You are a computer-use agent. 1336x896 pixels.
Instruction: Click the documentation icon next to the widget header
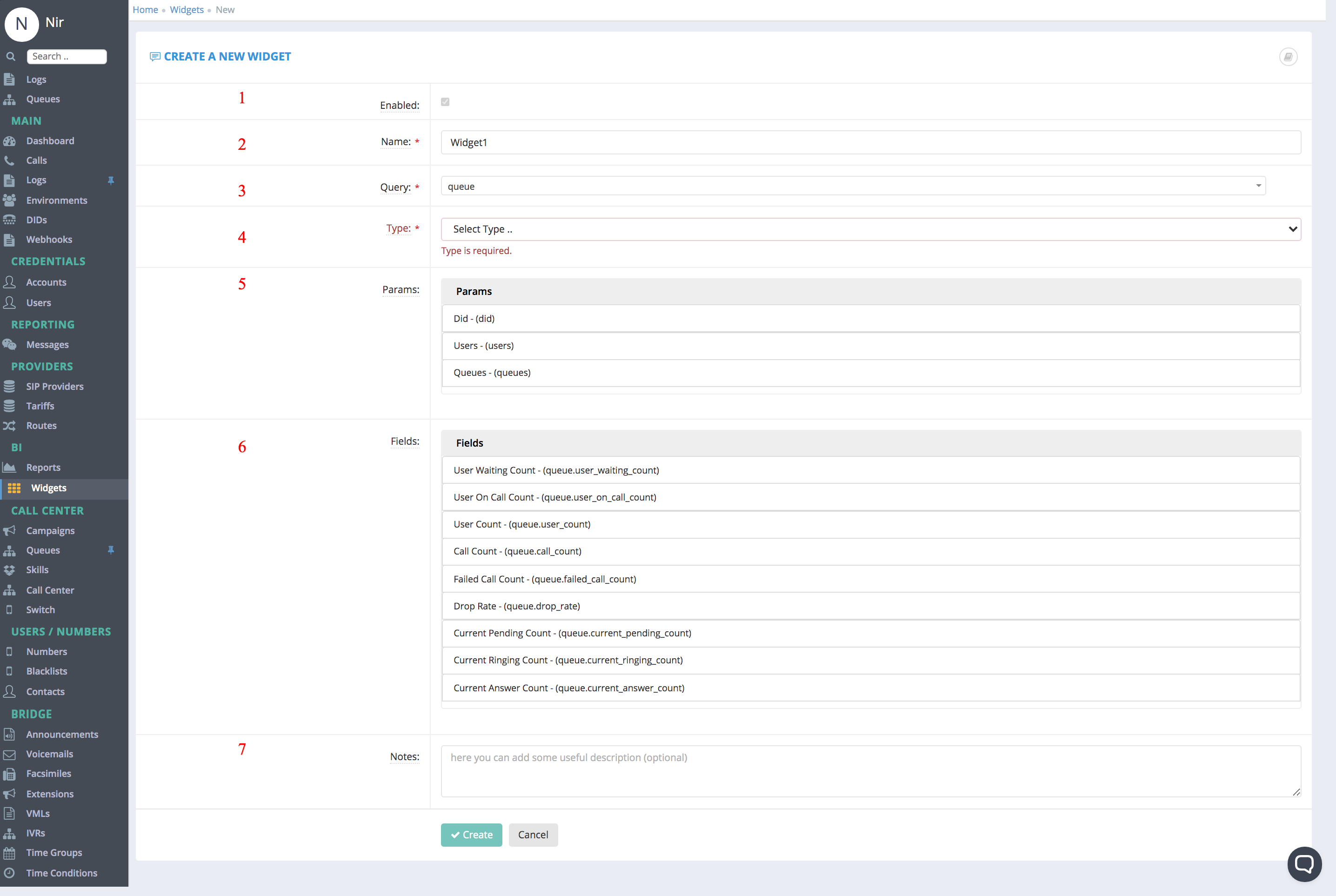(x=1288, y=57)
